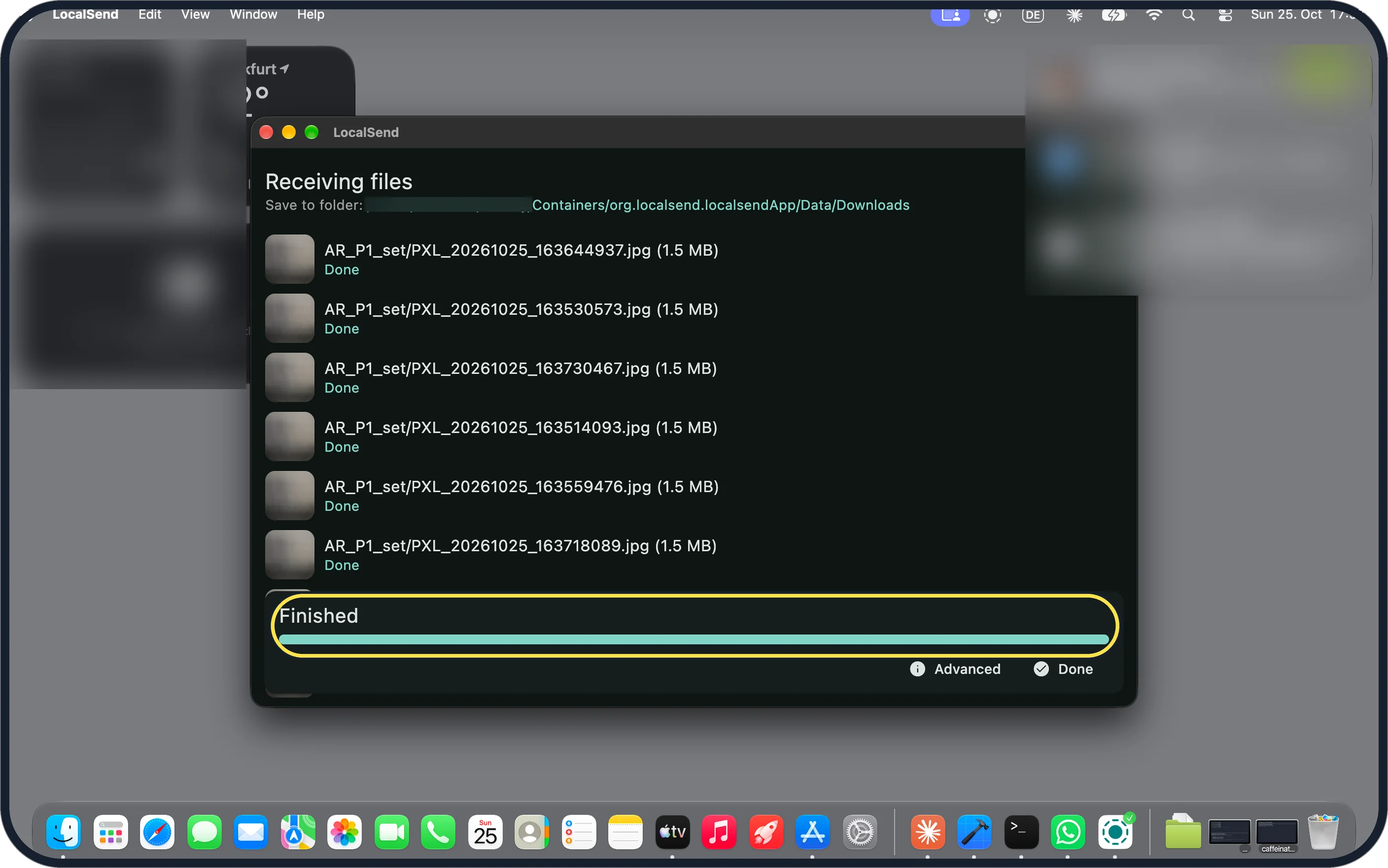Image resolution: width=1388 pixels, height=868 pixels.
Task: Open Photos app in the dock
Action: tap(345, 832)
